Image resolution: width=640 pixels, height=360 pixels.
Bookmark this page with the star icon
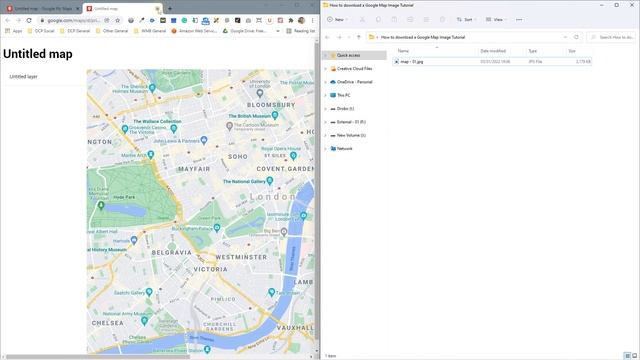pyautogui.click(x=118, y=20)
